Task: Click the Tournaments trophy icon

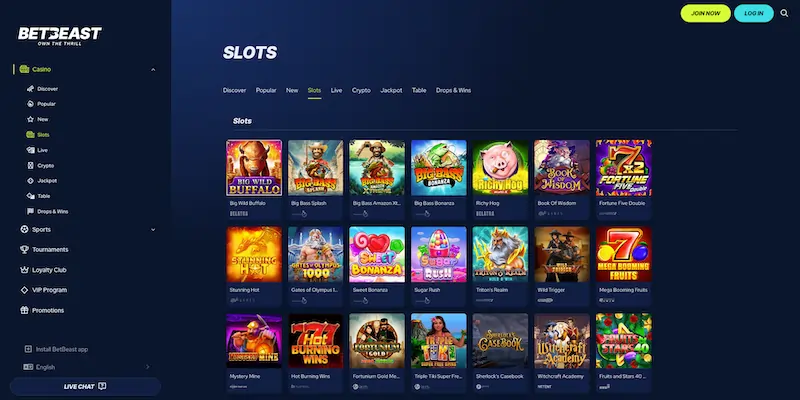Action: (24, 249)
